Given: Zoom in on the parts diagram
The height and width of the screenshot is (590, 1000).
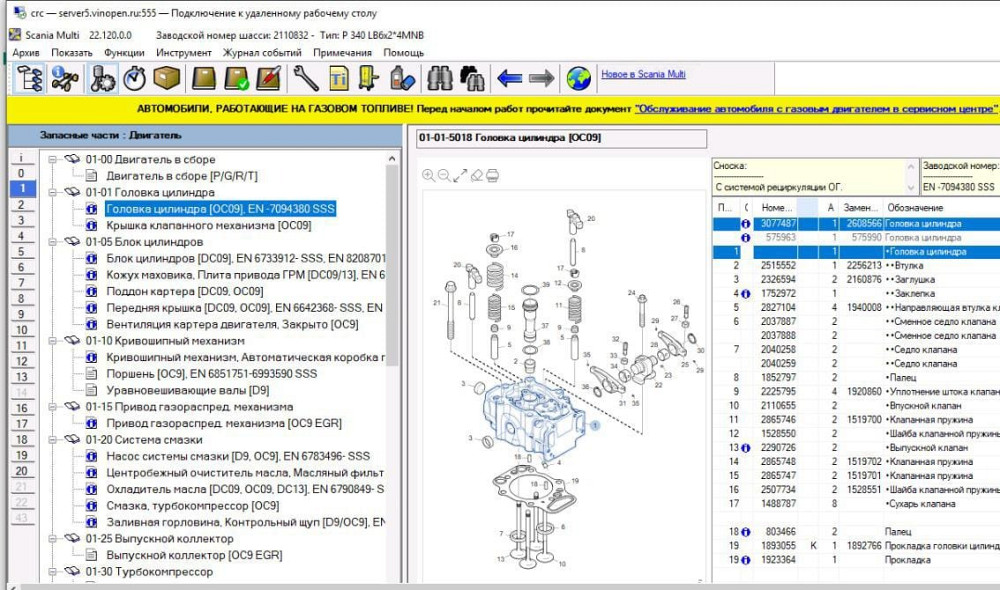Looking at the screenshot, I should (428, 175).
